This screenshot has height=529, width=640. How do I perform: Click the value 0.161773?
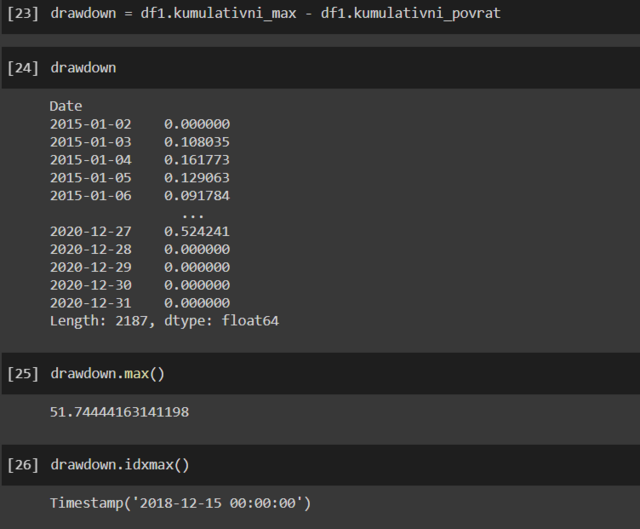coord(197,160)
